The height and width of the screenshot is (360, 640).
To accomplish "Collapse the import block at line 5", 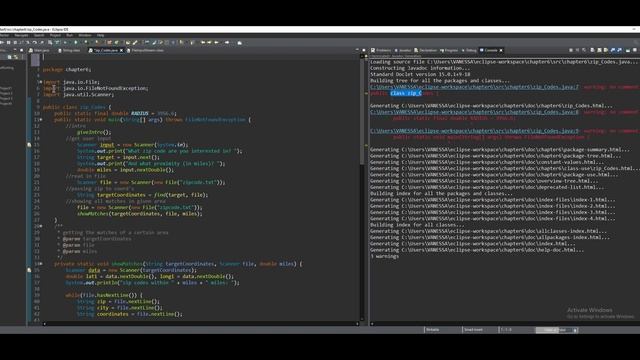I will [x=41, y=82].
